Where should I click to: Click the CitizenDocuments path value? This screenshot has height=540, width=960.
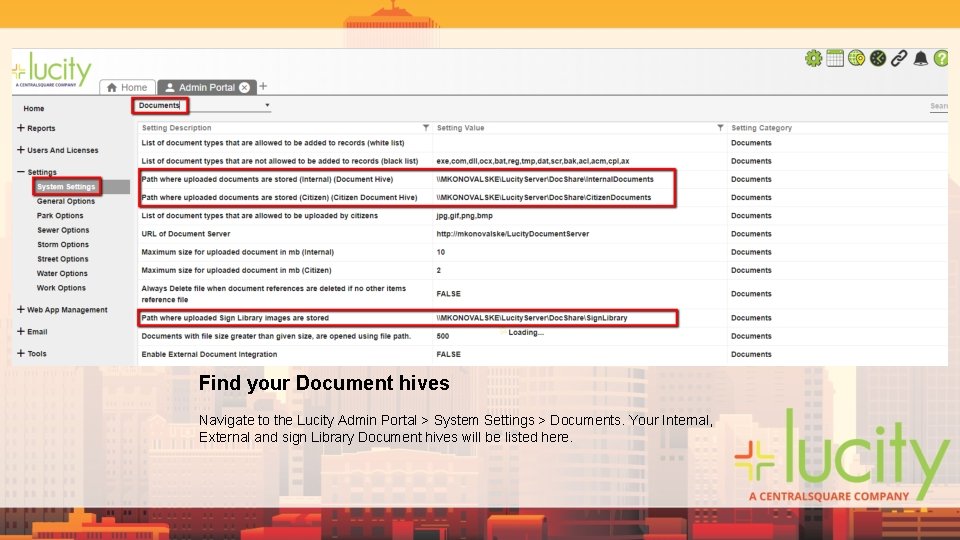tap(544, 198)
